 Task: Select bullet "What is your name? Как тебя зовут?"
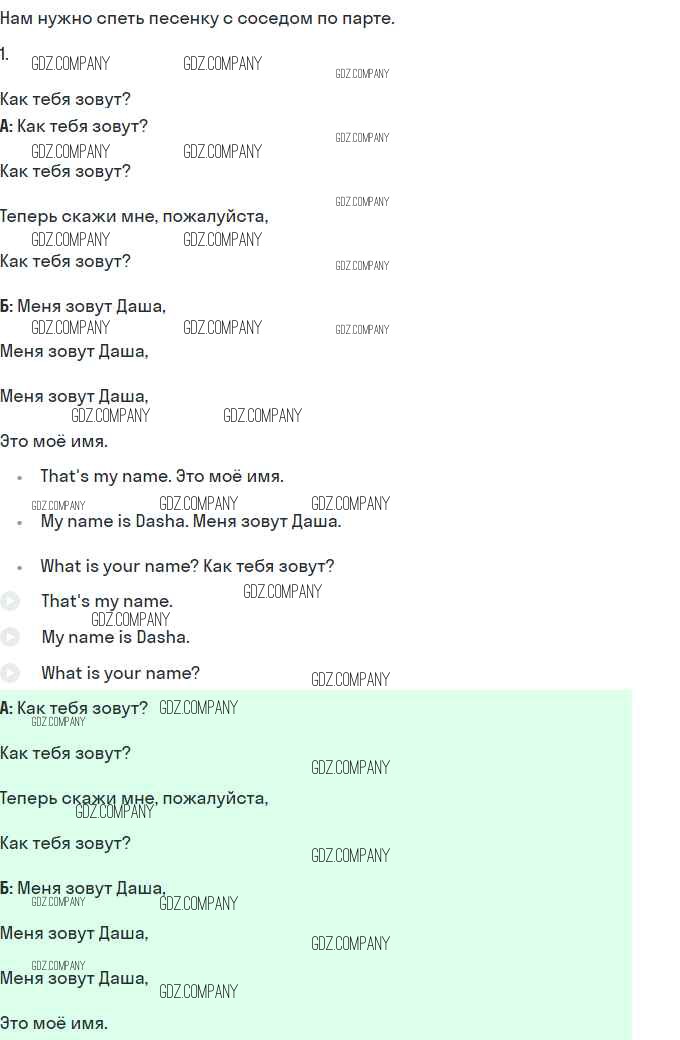coord(187,566)
